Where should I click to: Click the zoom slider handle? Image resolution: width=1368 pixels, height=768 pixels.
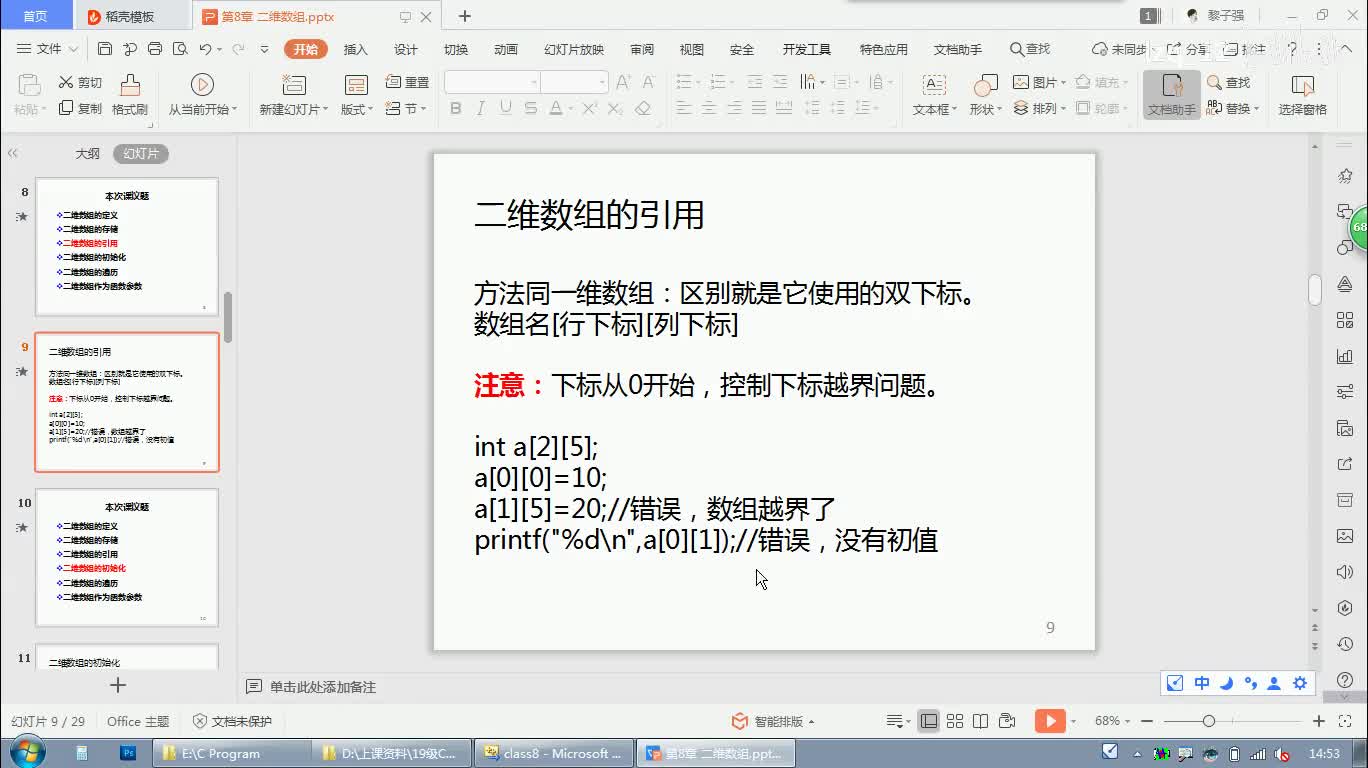pyautogui.click(x=1209, y=721)
